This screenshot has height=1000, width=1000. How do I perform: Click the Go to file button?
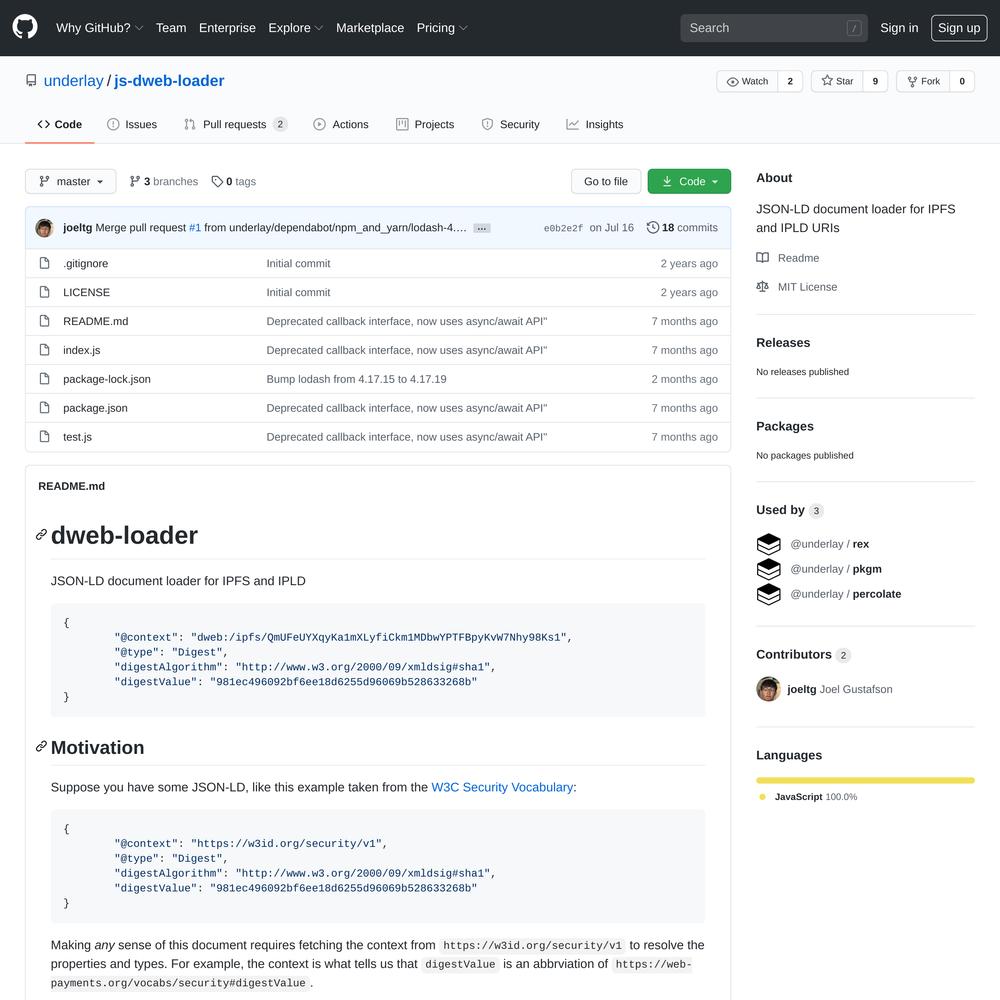click(x=606, y=182)
